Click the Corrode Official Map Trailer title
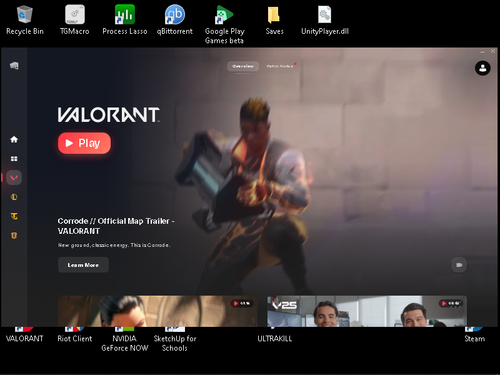The image size is (500, 375). click(x=116, y=226)
